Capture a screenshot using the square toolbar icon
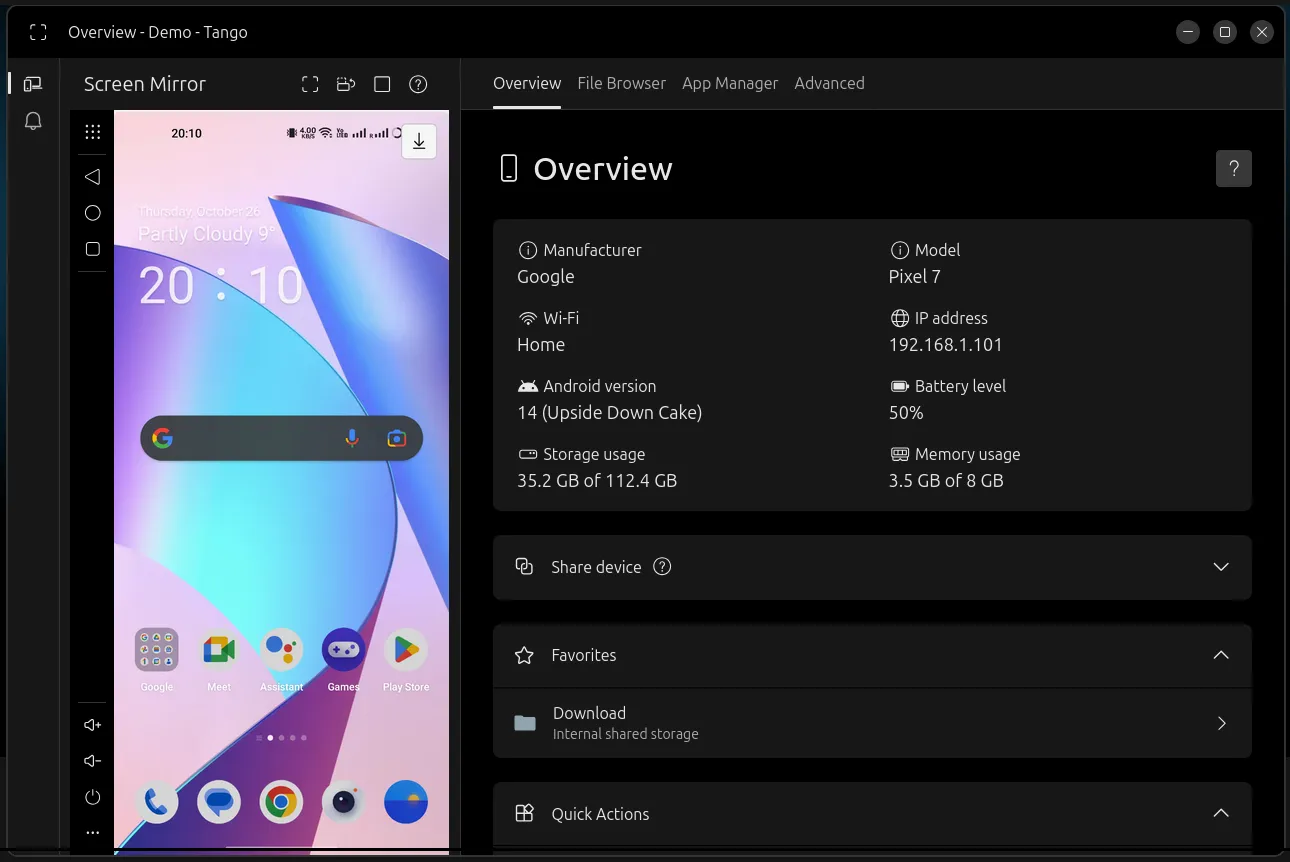Screen dimensions: 1290x862 (382, 84)
